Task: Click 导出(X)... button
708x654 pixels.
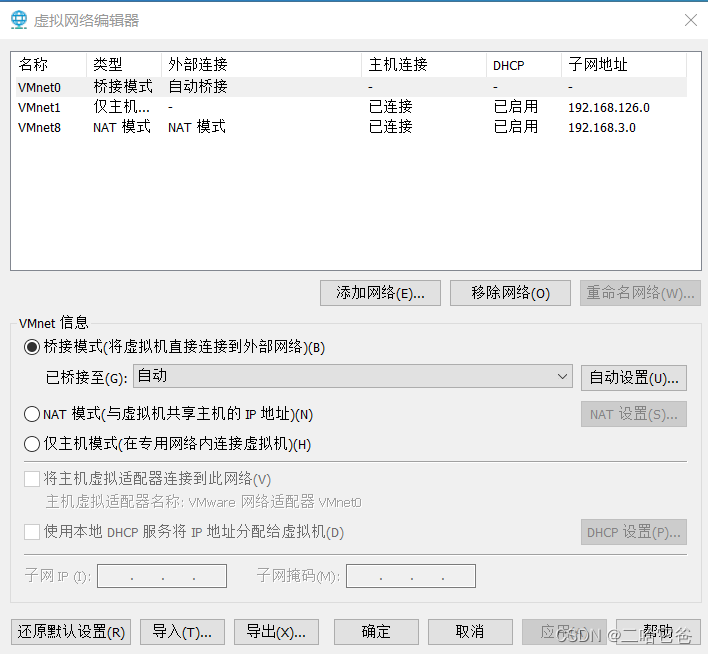Action: [276, 632]
